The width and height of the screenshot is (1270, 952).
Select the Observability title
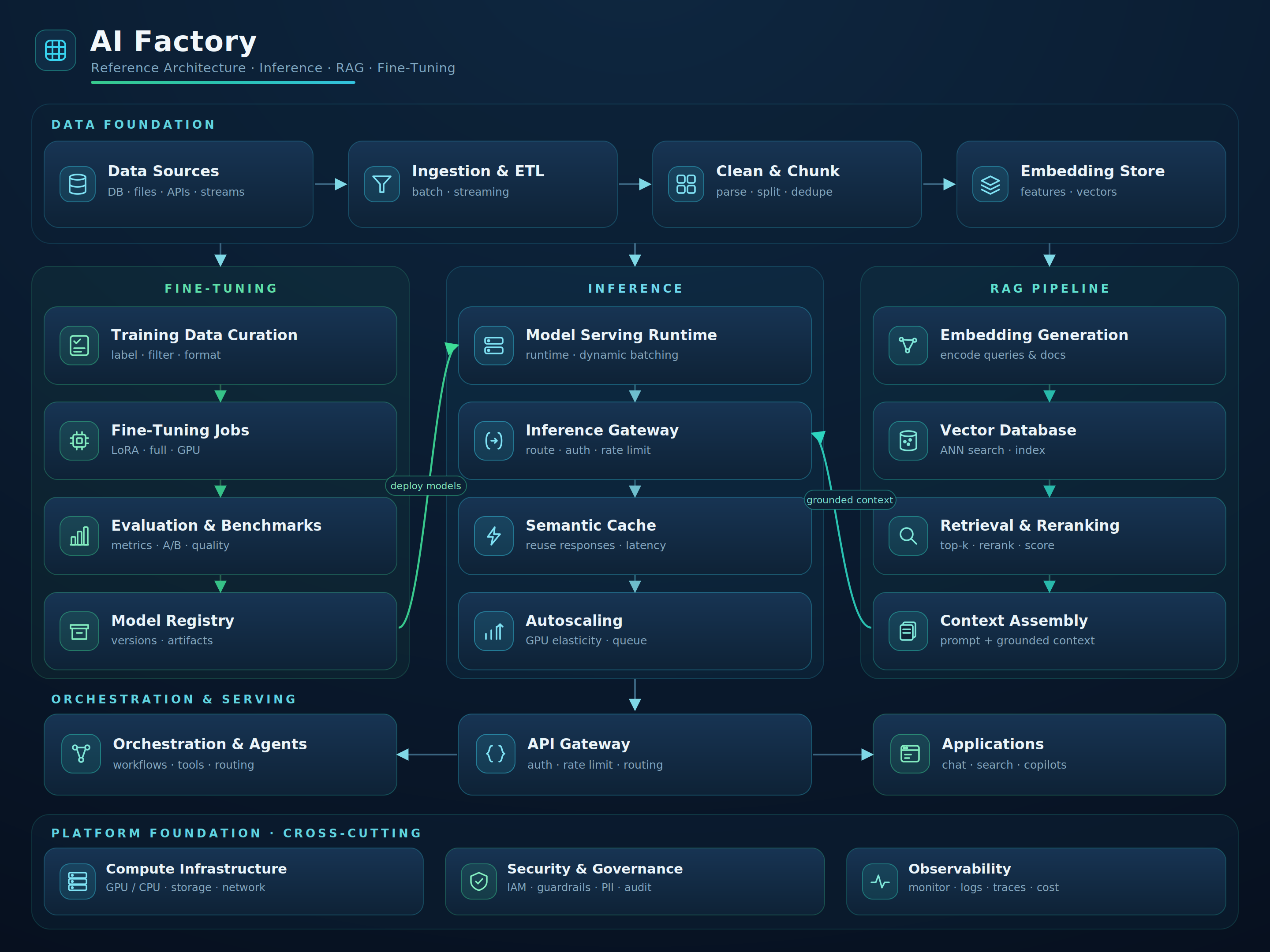point(960,869)
